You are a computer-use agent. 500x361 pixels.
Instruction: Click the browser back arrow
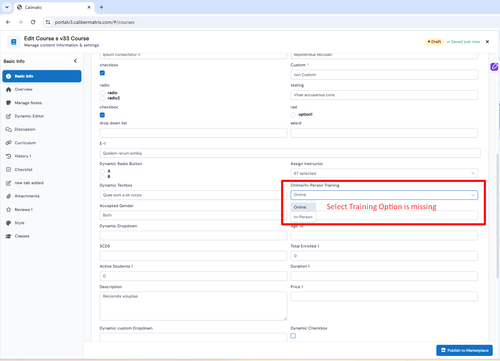[8, 22]
